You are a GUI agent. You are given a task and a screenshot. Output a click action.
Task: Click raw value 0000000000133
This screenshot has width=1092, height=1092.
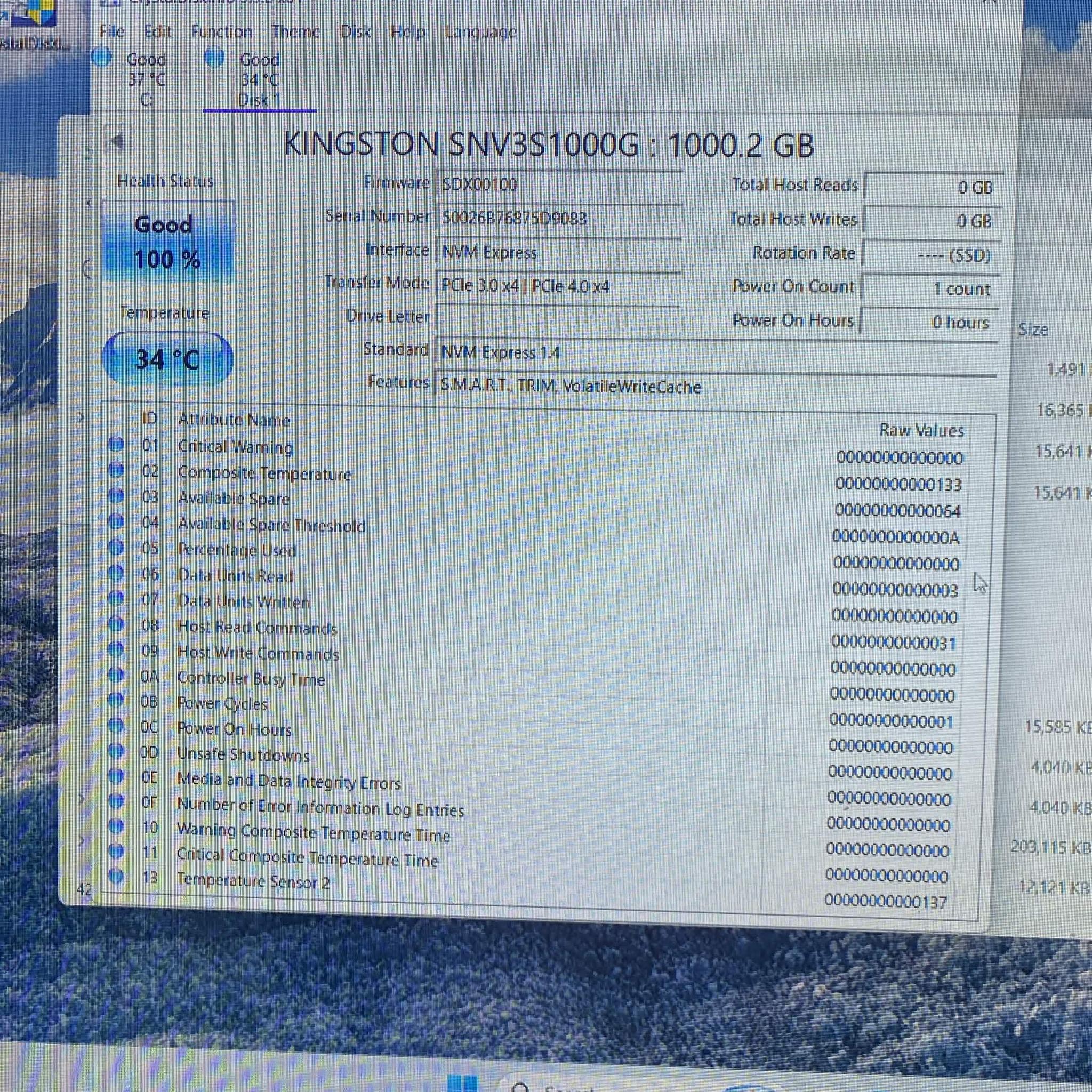coord(898,484)
